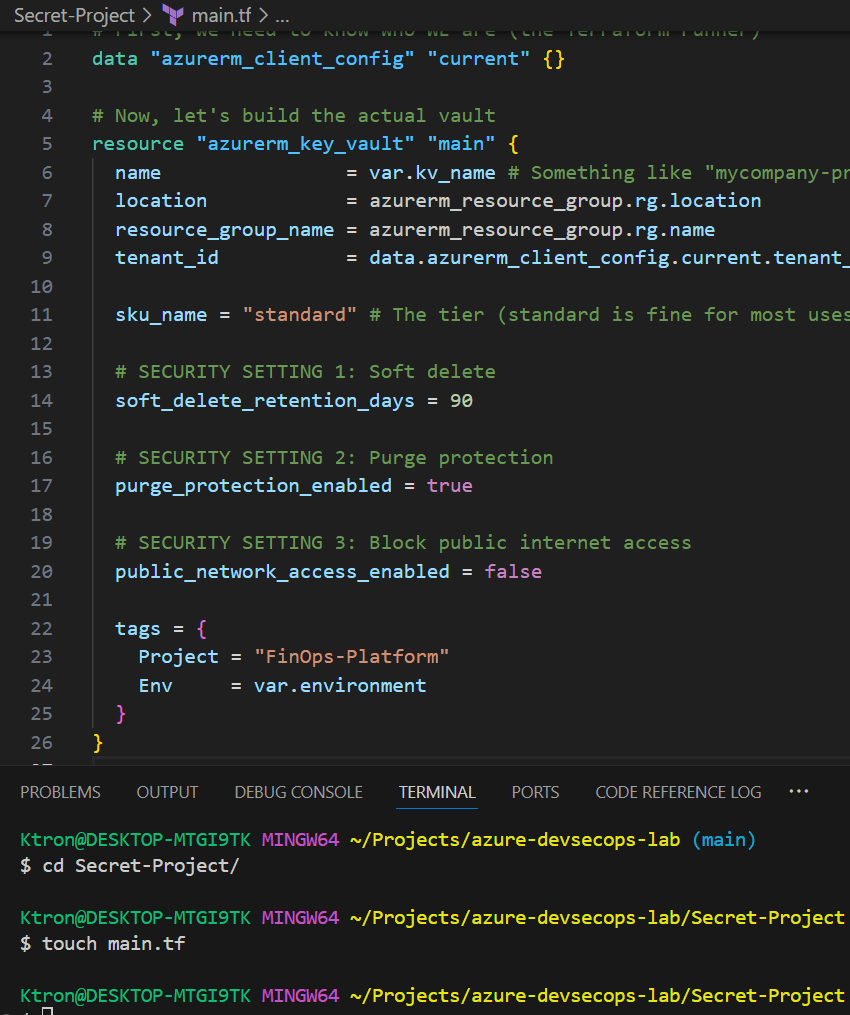Image resolution: width=850 pixels, height=1015 pixels.
Task: Open the Secret-Project breadcrumb folder
Action: (74, 16)
